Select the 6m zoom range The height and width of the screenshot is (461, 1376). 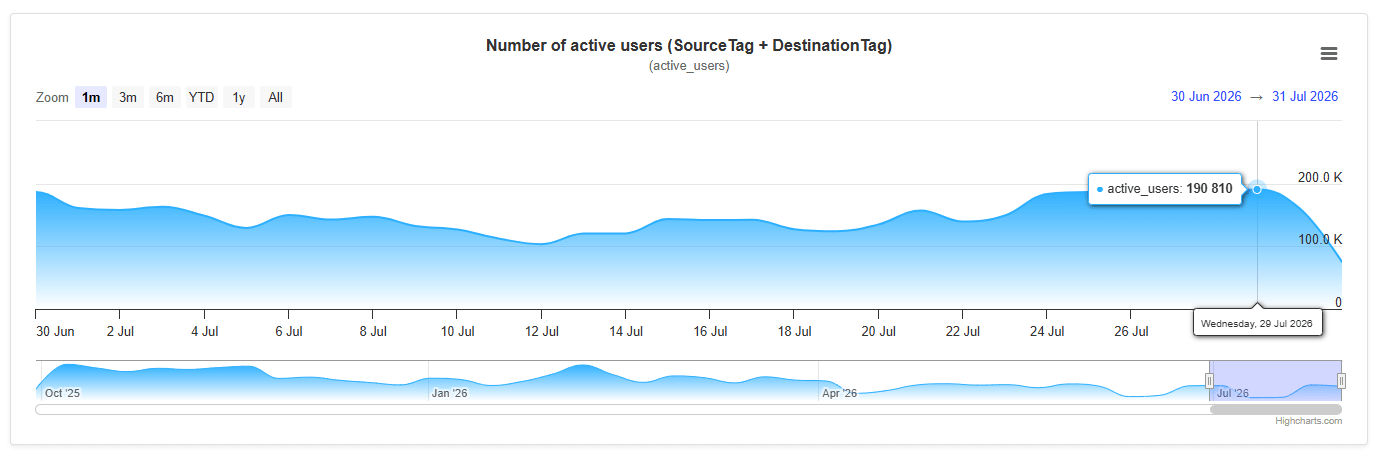point(165,97)
